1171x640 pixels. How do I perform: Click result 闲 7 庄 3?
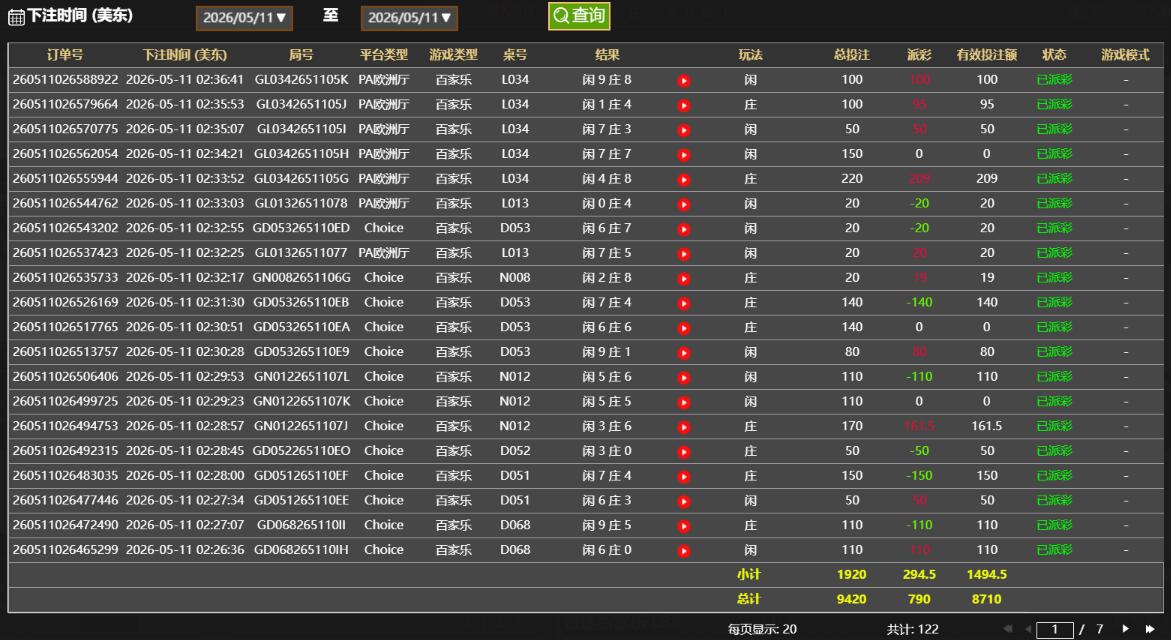tap(607, 128)
